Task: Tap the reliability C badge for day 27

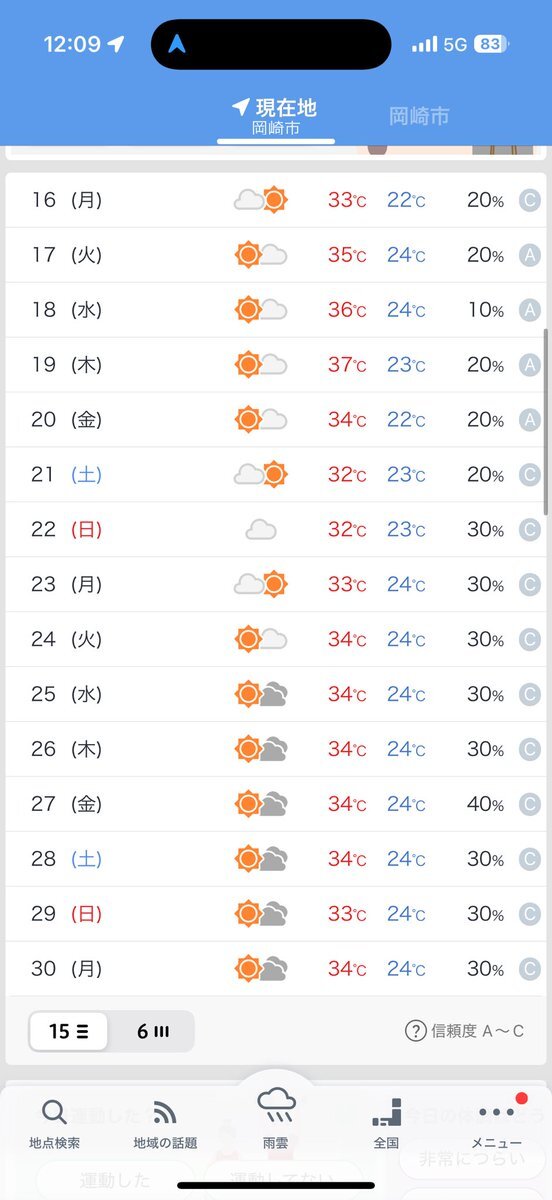Action: coord(529,804)
